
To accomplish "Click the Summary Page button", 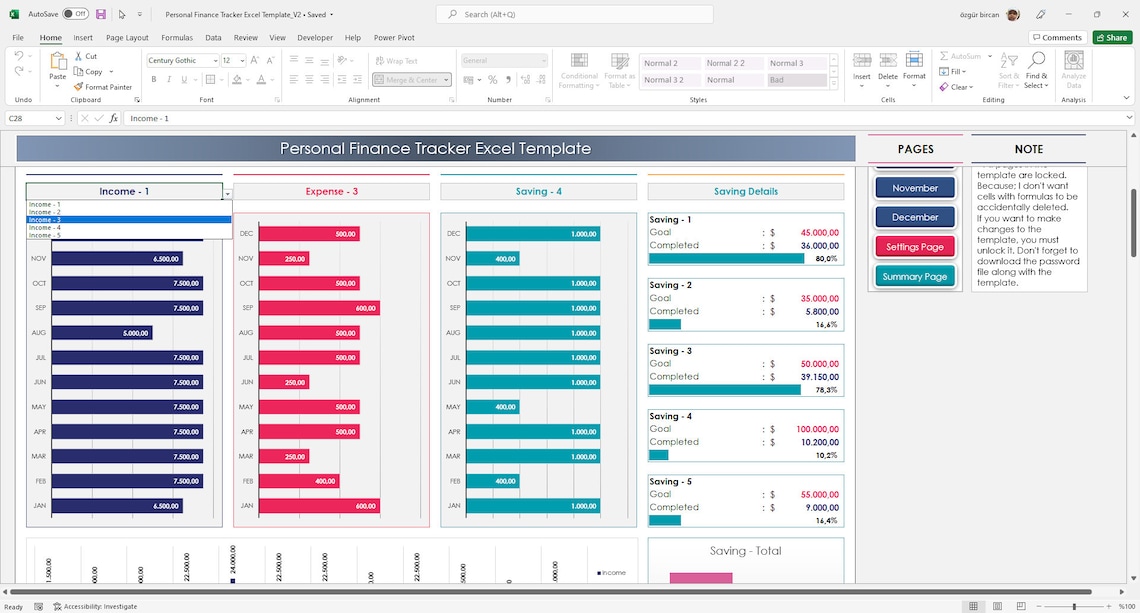I will 914,276.
